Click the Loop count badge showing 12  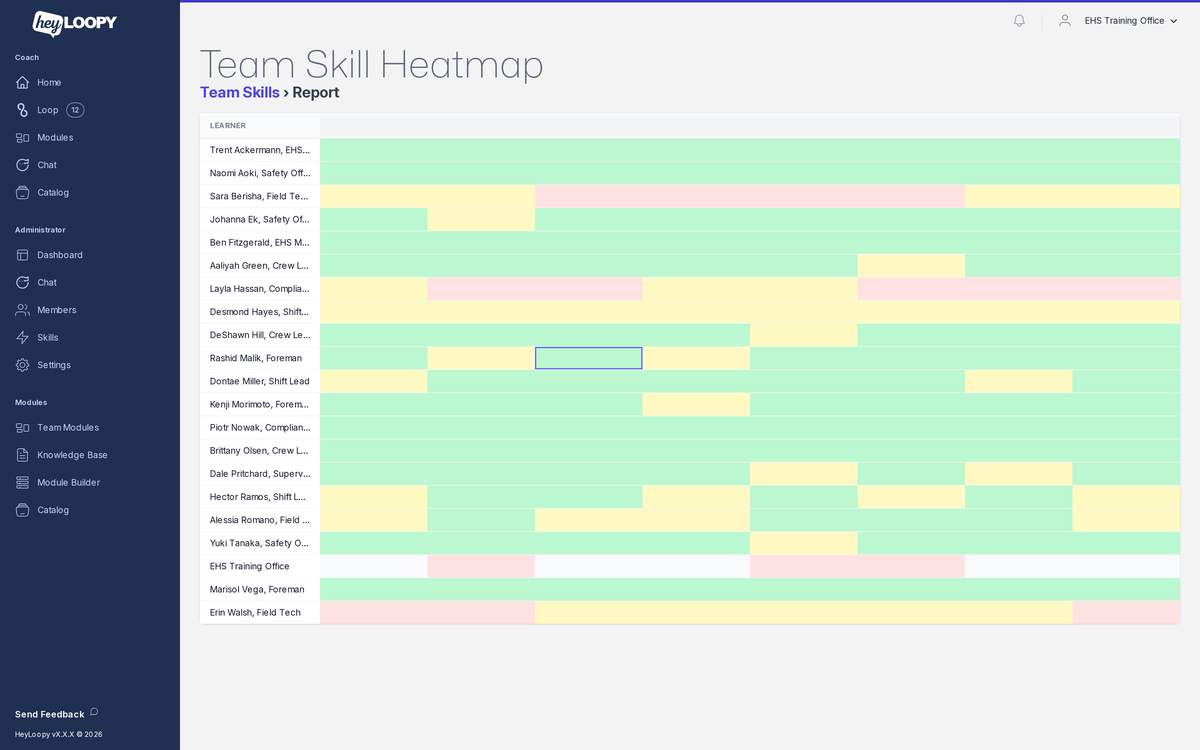(x=75, y=110)
